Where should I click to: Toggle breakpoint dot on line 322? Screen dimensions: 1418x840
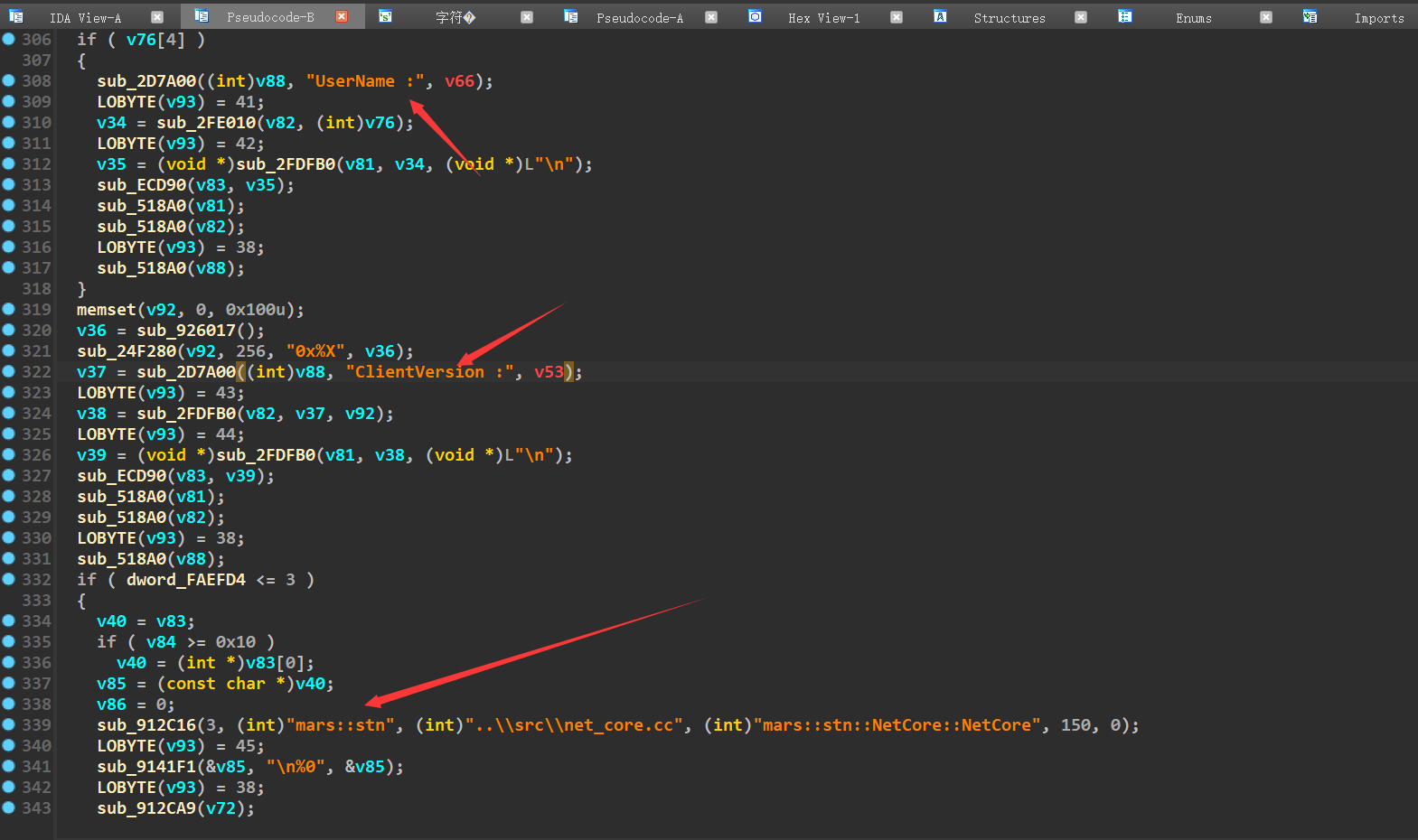coord(9,371)
